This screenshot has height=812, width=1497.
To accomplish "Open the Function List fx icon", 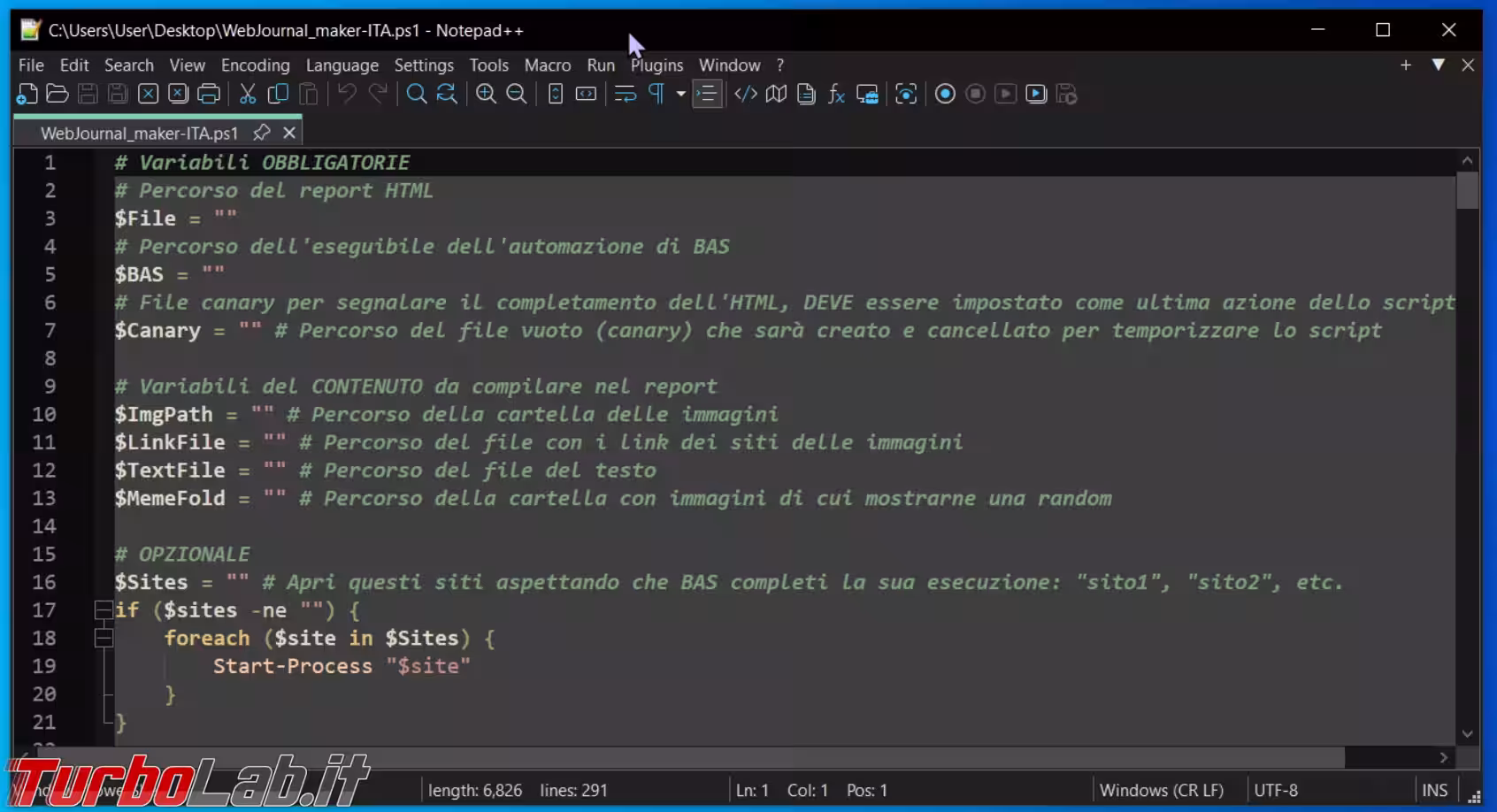I will coord(836,94).
